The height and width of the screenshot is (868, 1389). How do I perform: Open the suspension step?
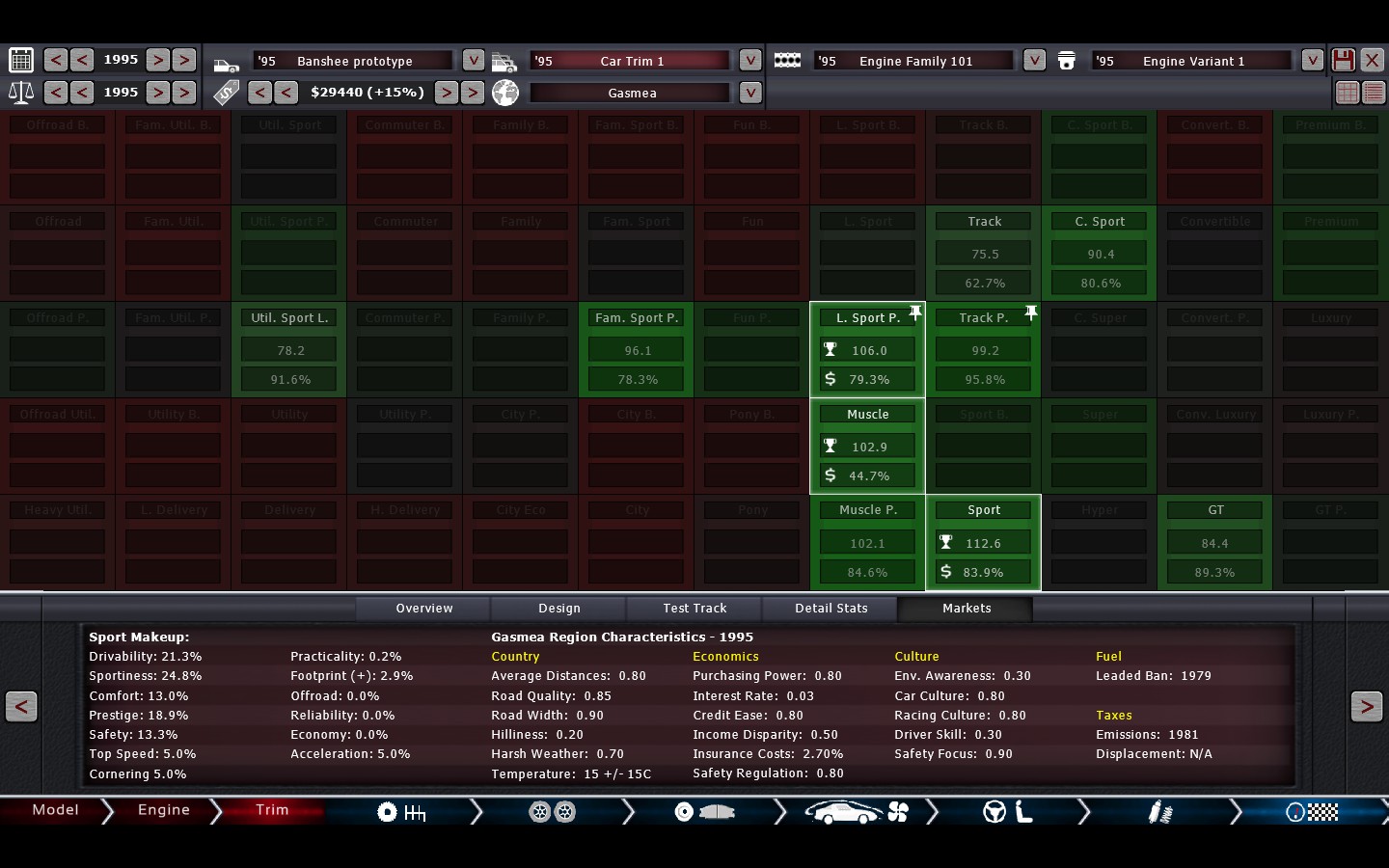1160,812
